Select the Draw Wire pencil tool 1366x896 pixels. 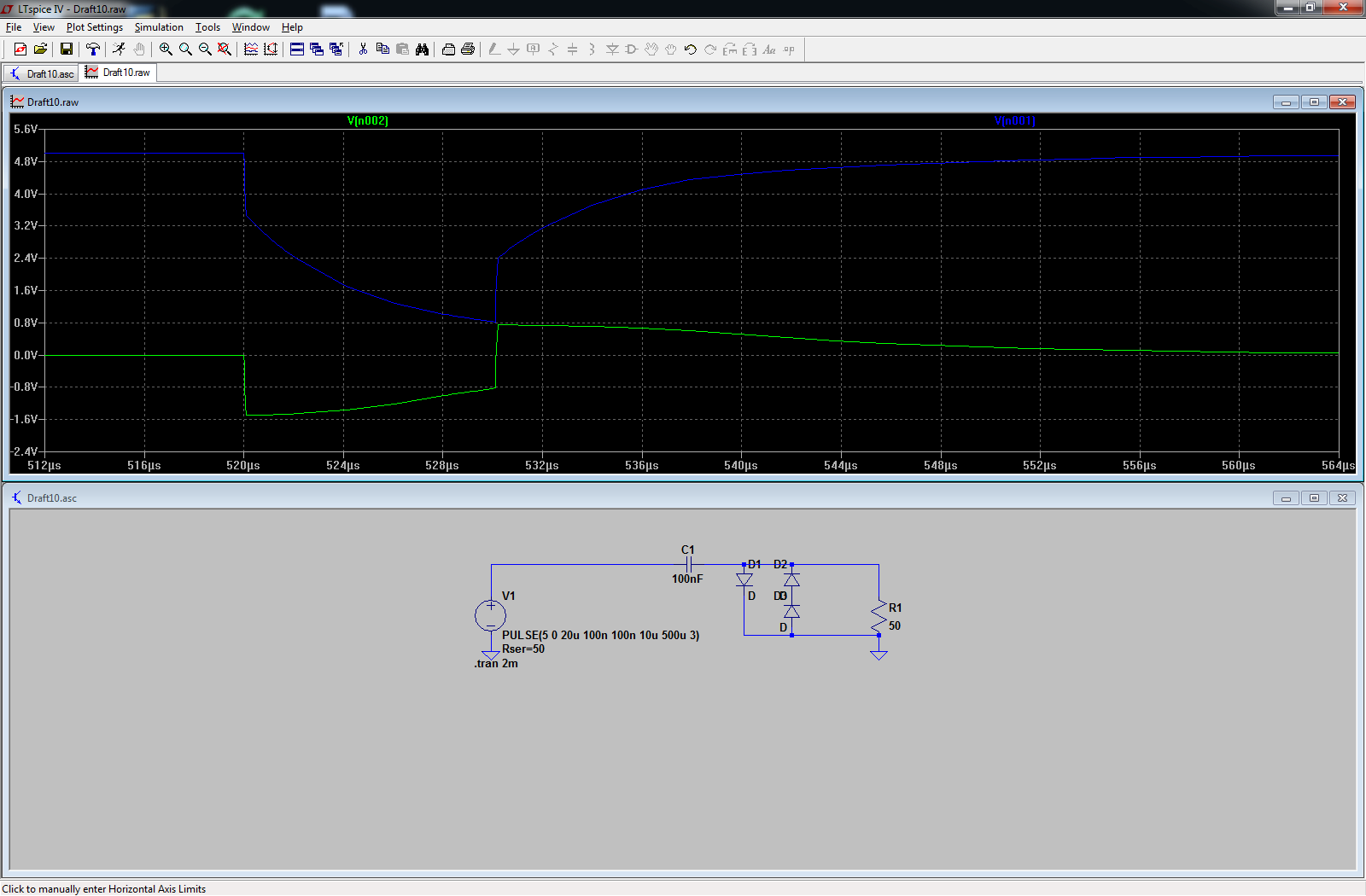pos(494,49)
